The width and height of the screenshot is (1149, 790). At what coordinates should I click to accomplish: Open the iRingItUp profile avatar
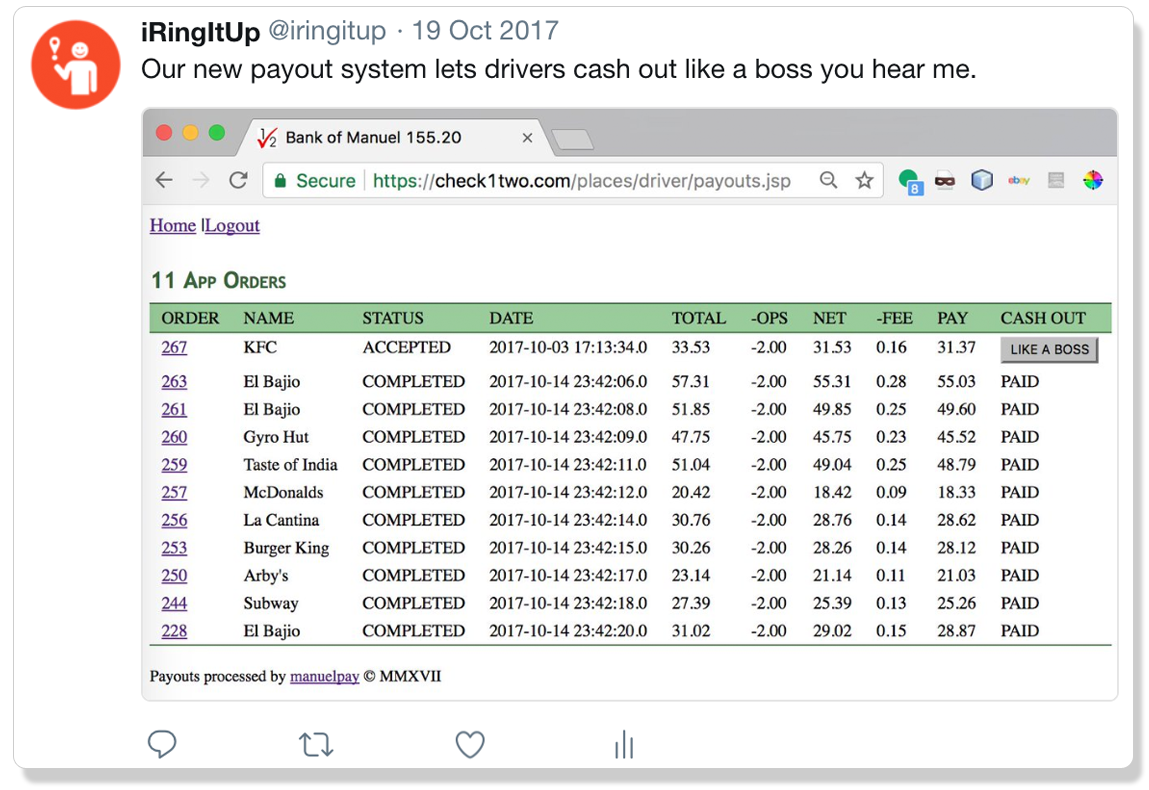[77, 62]
